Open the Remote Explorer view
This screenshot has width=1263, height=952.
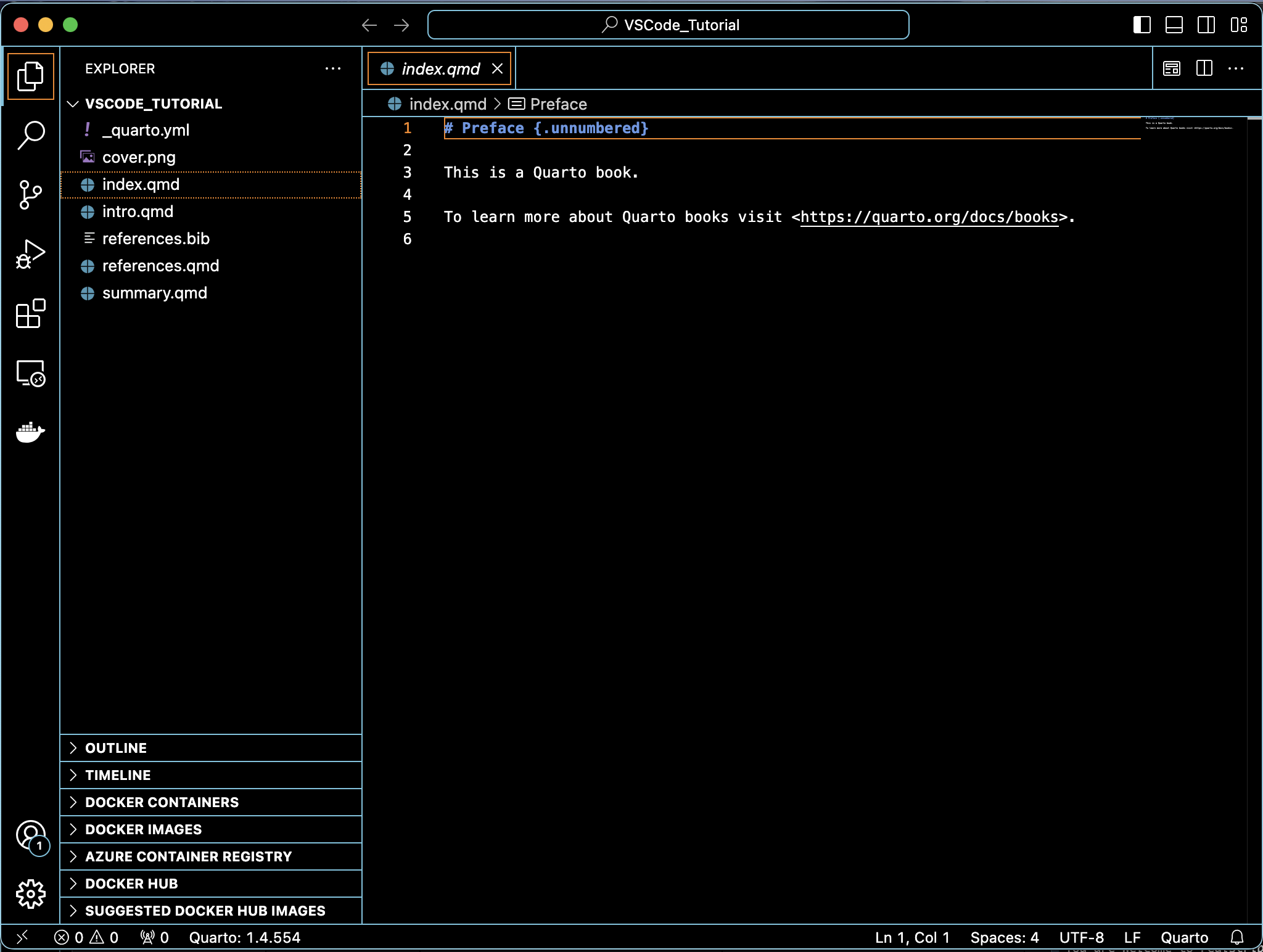click(x=30, y=373)
